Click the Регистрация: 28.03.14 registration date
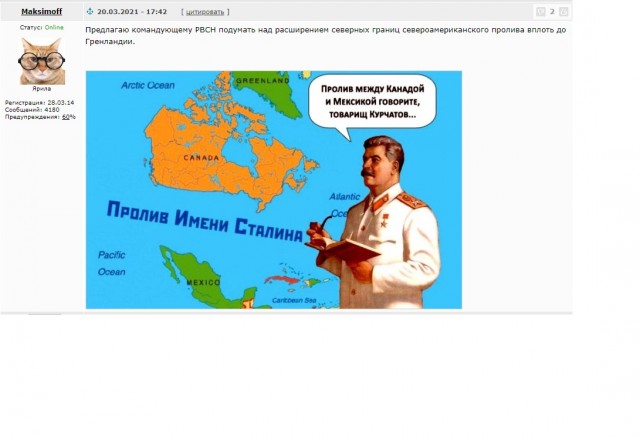 coord(39,103)
